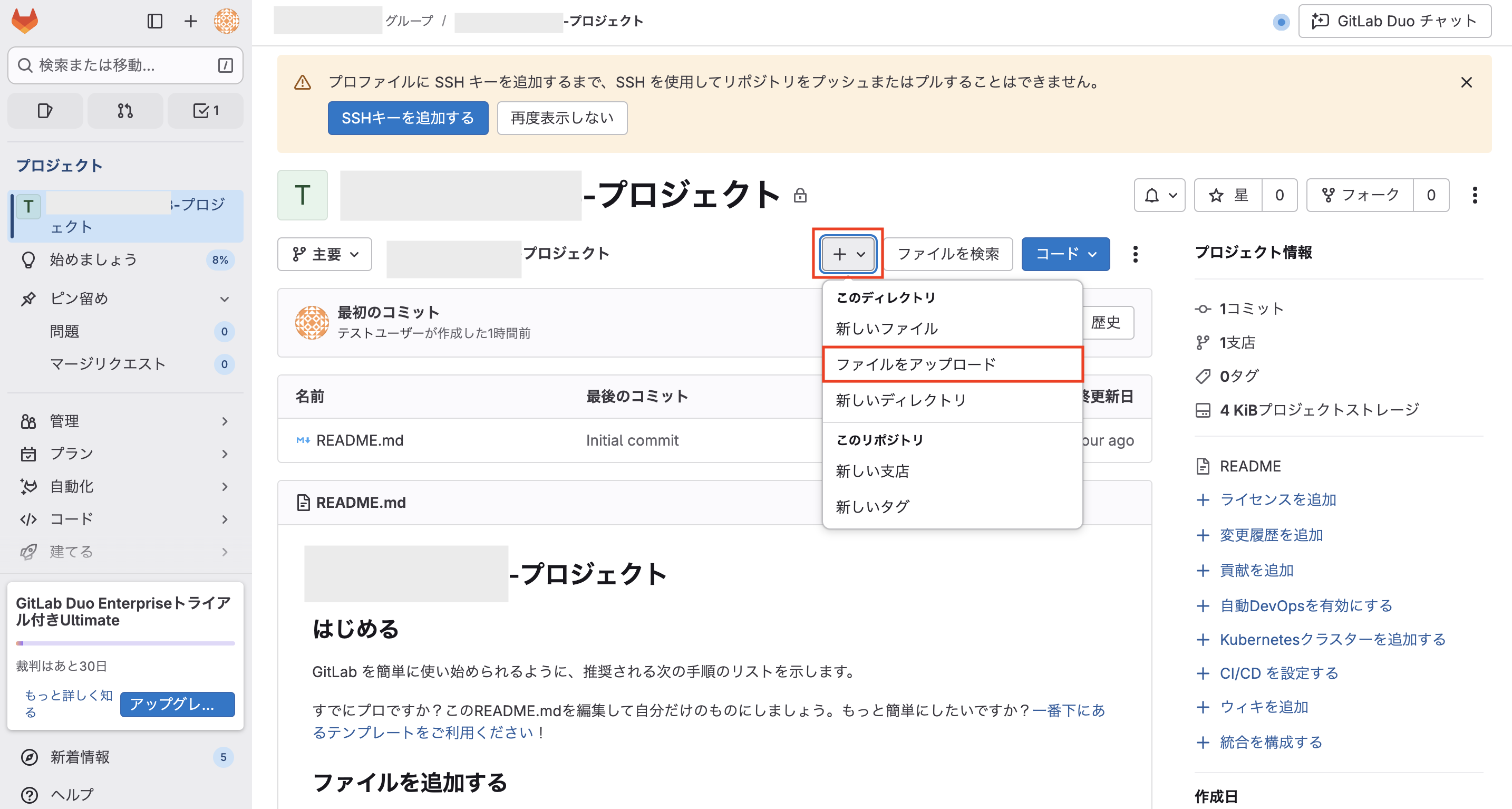Open the issues shortcut icon button
This screenshot has height=809, width=1512.
[45, 110]
